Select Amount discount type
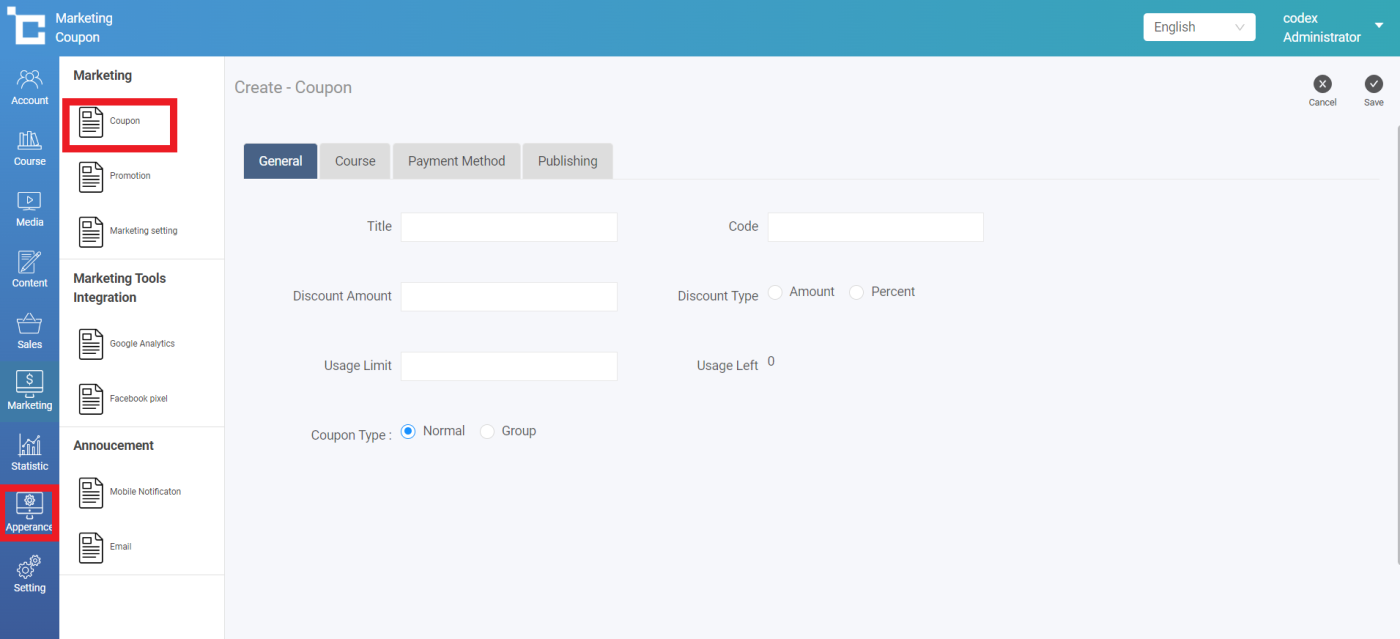 [776, 292]
